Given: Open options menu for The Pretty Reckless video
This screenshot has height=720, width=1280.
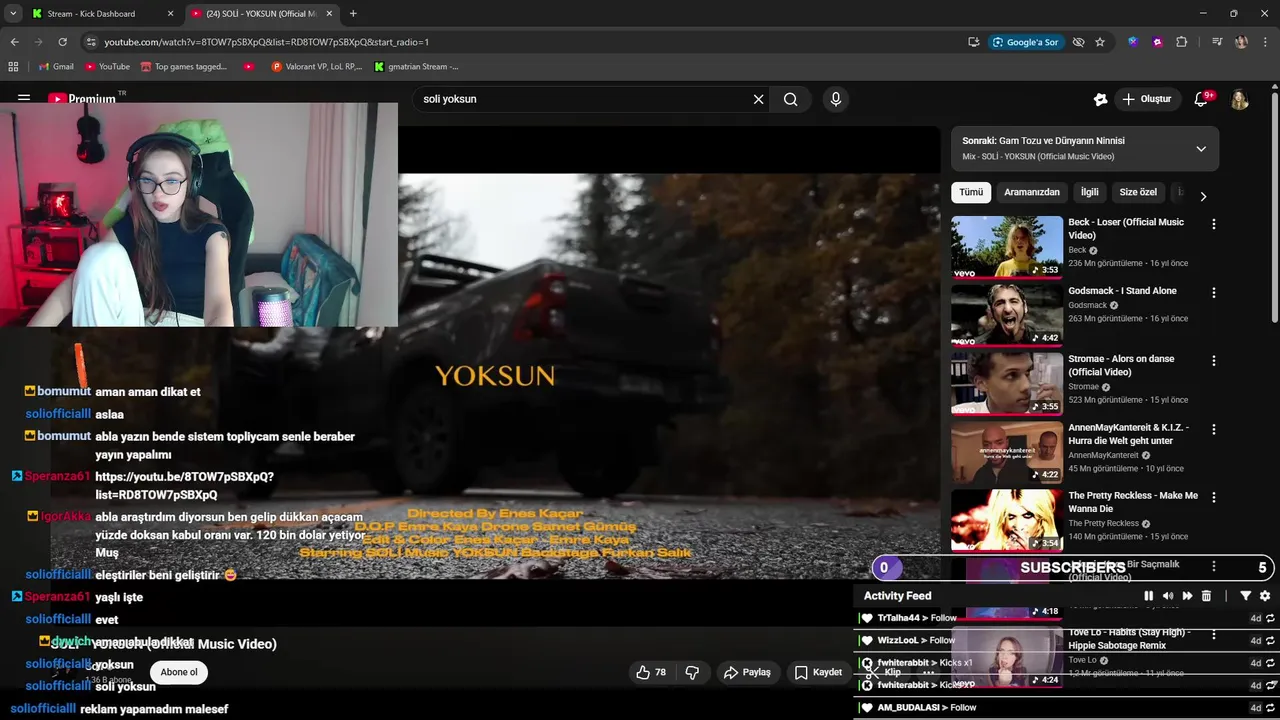Looking at the screenshot, I should [x=1214, y=497].
